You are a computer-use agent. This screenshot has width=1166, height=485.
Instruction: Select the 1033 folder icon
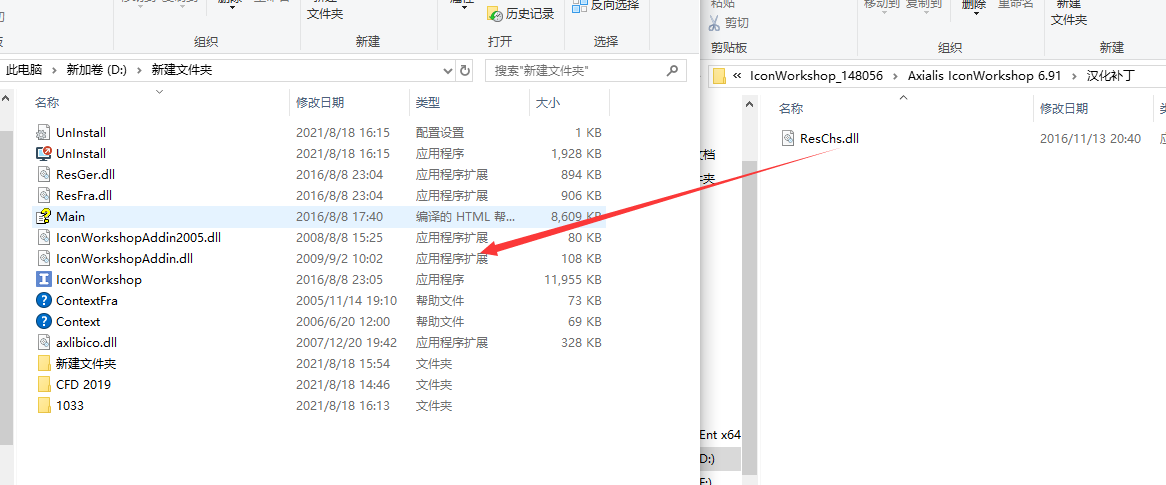[x=43, y=406]
